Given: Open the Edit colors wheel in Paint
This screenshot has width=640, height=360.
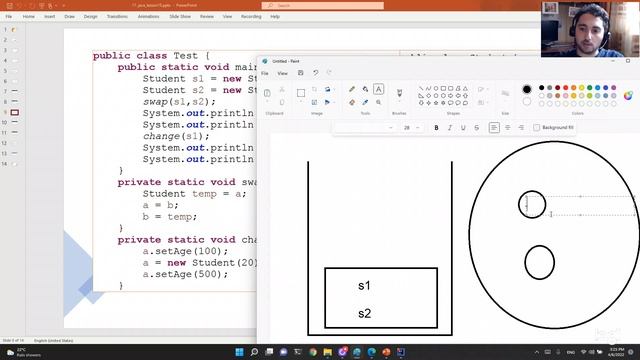Looking at the screenshot, I should tap(628, 96).
